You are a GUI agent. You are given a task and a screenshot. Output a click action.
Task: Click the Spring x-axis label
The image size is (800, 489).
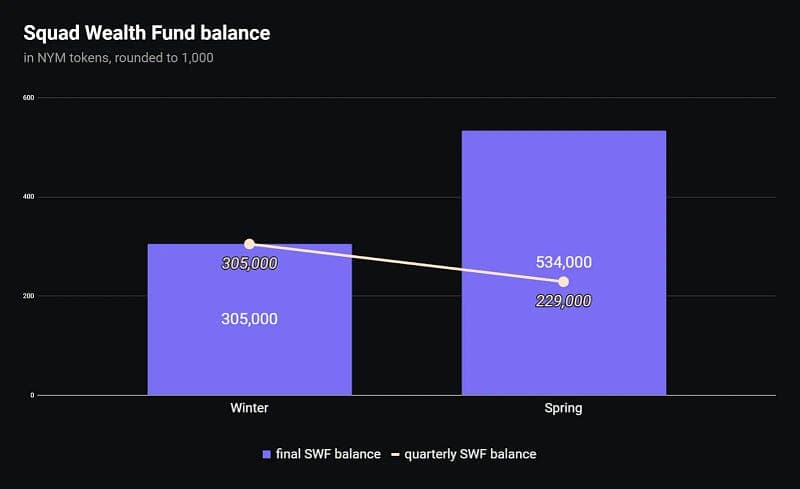pyautogui.click(x=564, y=408)
